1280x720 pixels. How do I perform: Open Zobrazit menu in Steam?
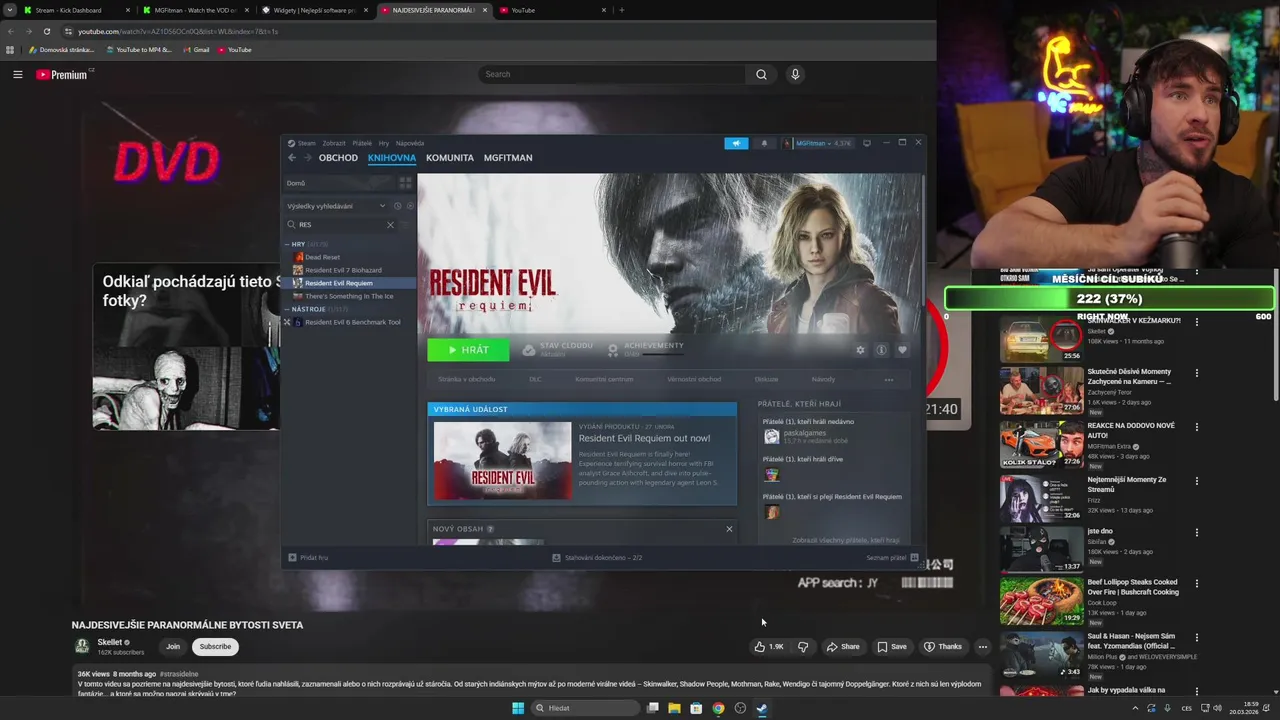pyautogui.click(x=334, y=143)
